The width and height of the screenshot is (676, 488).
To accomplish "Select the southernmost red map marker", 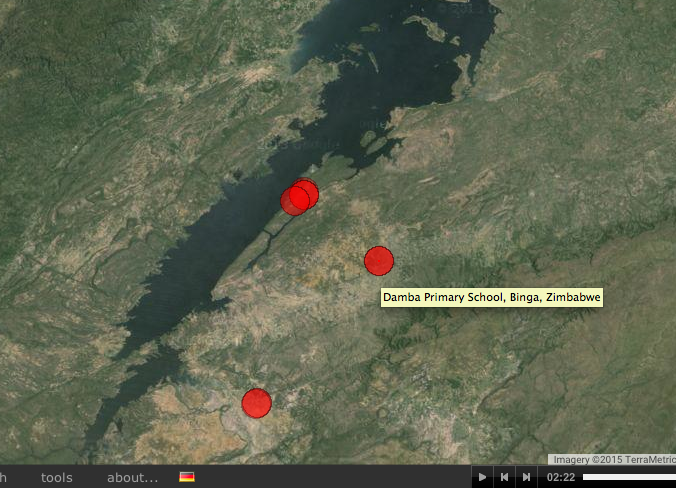I will [257, 403].
